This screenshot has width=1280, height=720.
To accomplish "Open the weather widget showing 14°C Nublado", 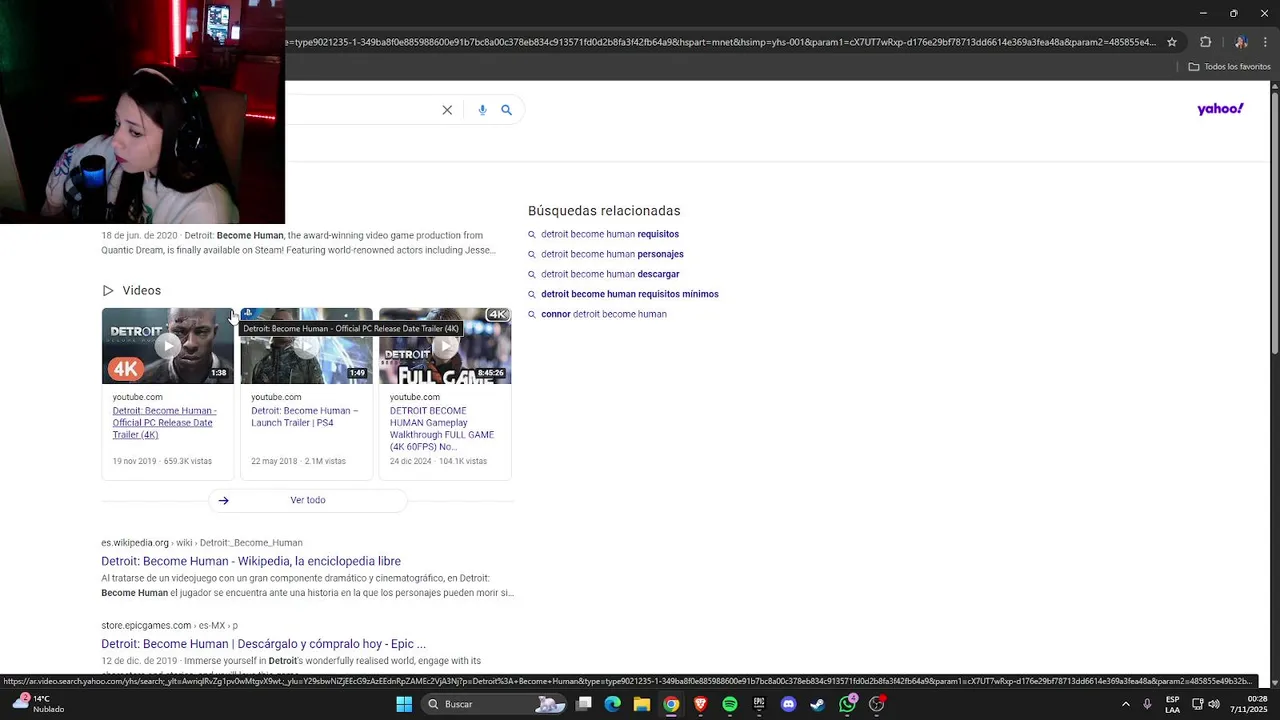I will click(36, 704).
